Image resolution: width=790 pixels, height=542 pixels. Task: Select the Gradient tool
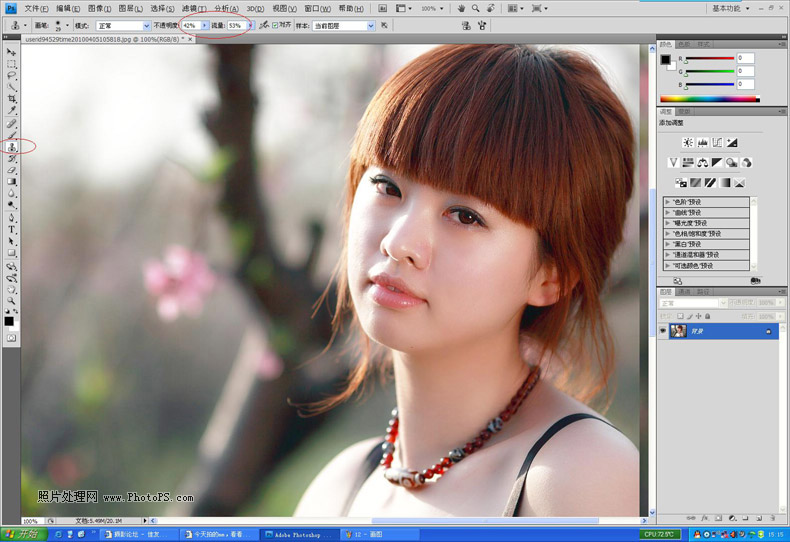tap(11, 181)
